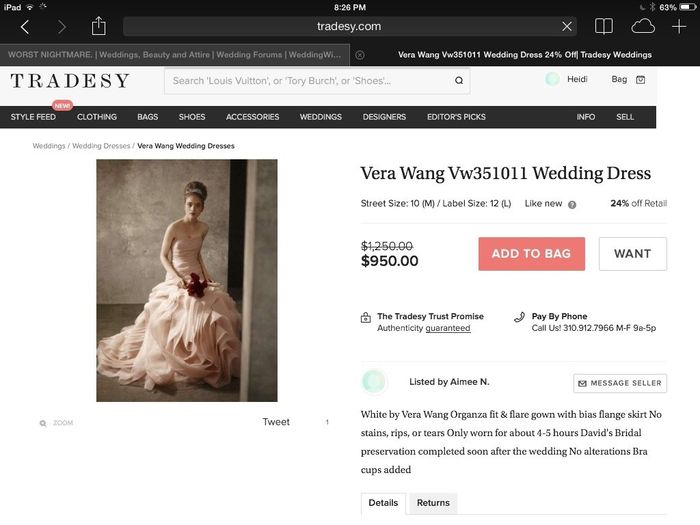Show iCloud tabs cloud icon
Screen dimensions: 700x525
coord(643,26)
